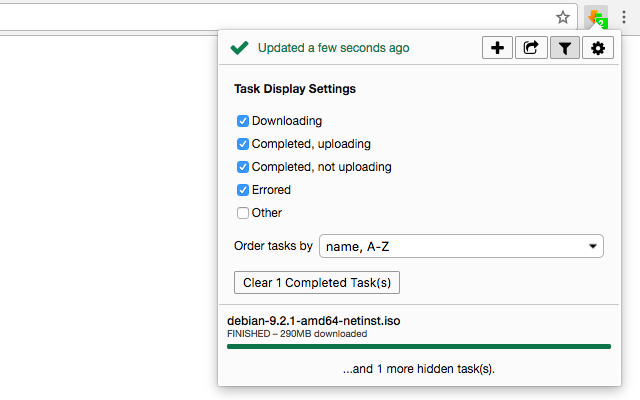
Task: Enable the Other checkbox
Action: point(243,213)
